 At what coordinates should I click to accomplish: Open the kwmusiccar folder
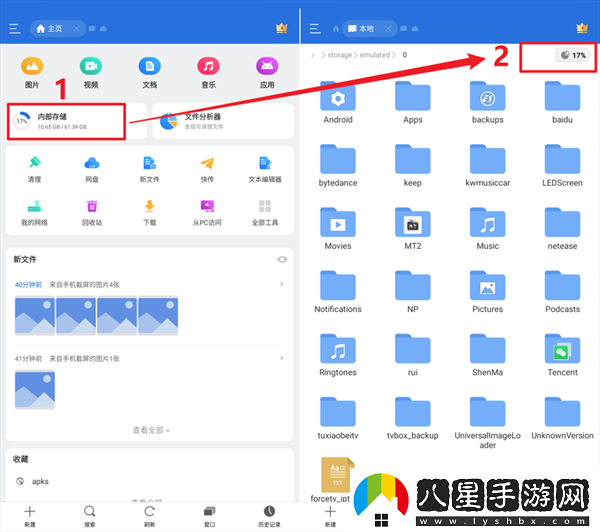pyautogui.click(x=488, y=166)
